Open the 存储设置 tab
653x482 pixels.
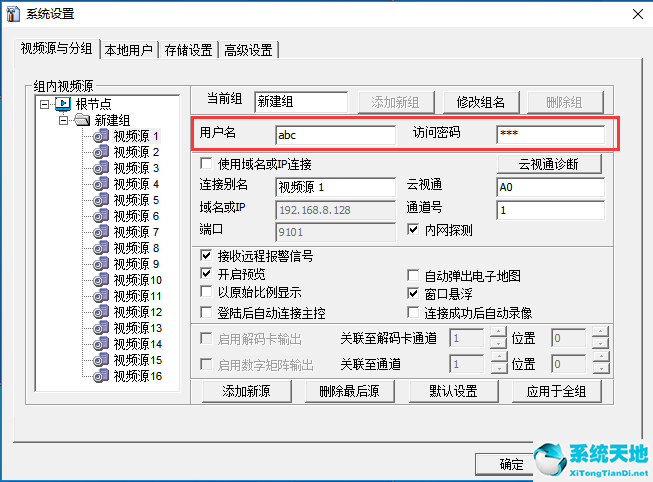(188, 50)
